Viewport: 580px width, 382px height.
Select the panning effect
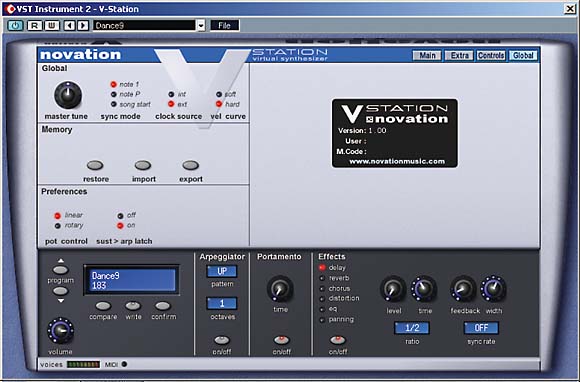[x=322, y=320]
